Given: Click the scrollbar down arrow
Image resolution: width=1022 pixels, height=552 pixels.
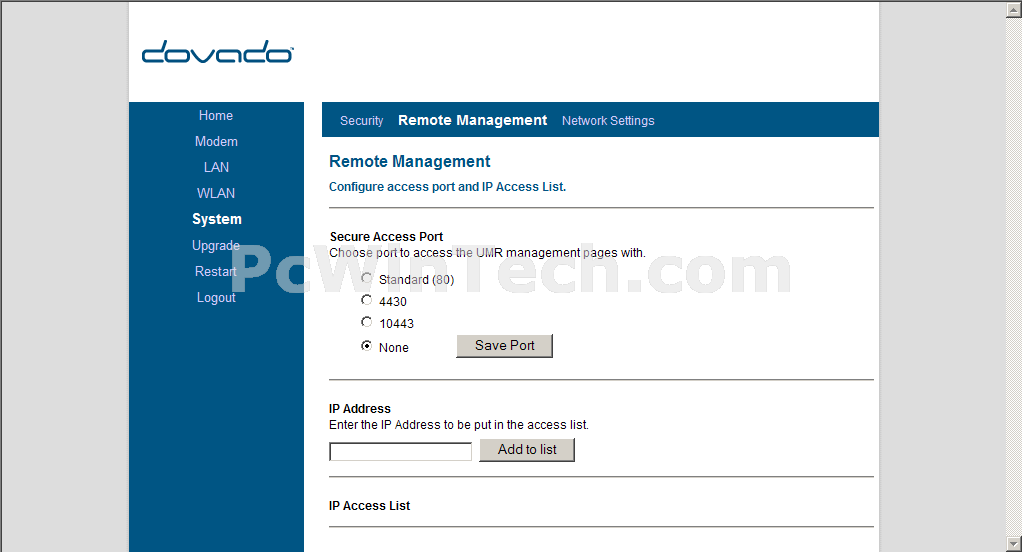Looking at the screenshot, I should [x=1014, y=544].
